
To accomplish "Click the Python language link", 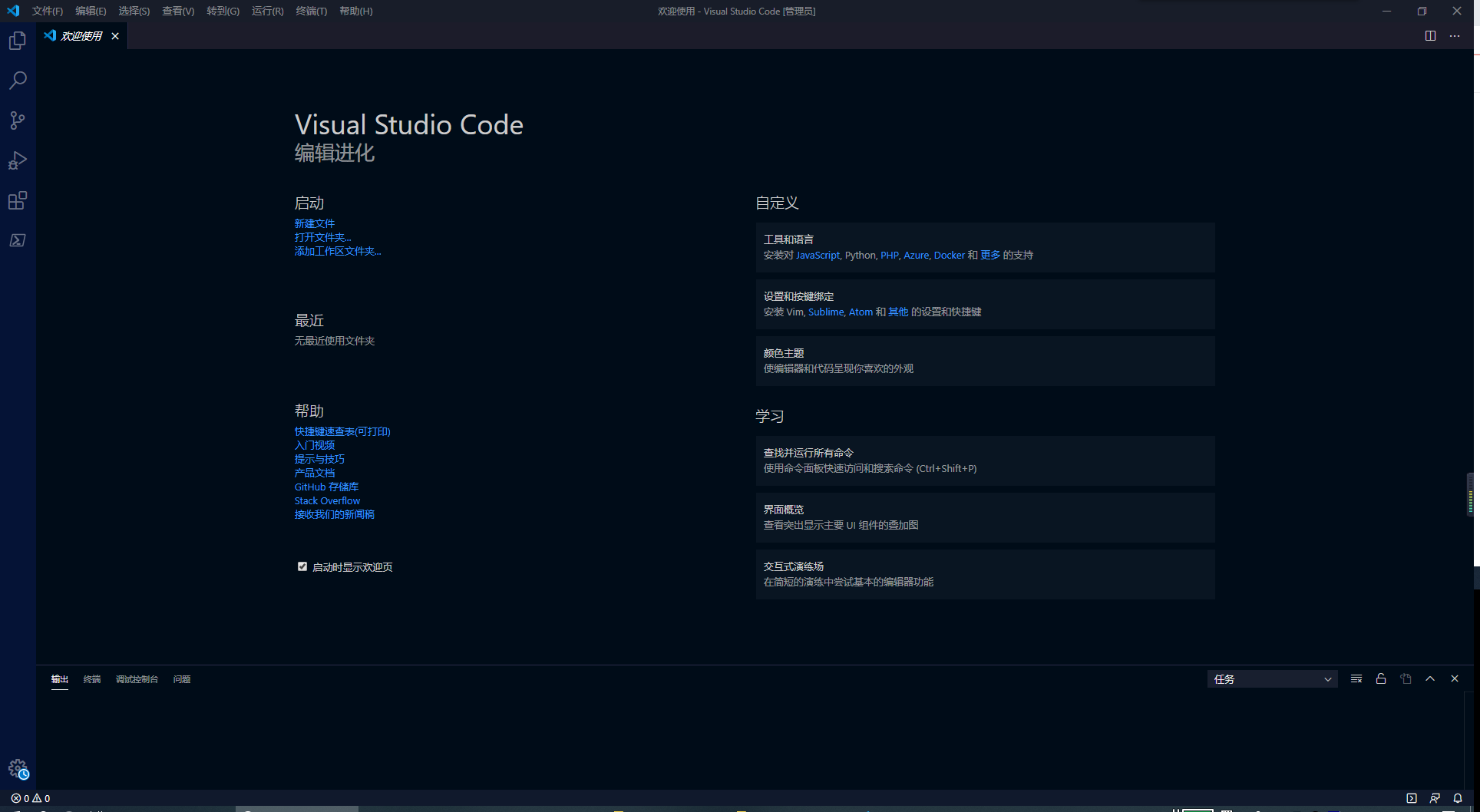I will 860,255.
